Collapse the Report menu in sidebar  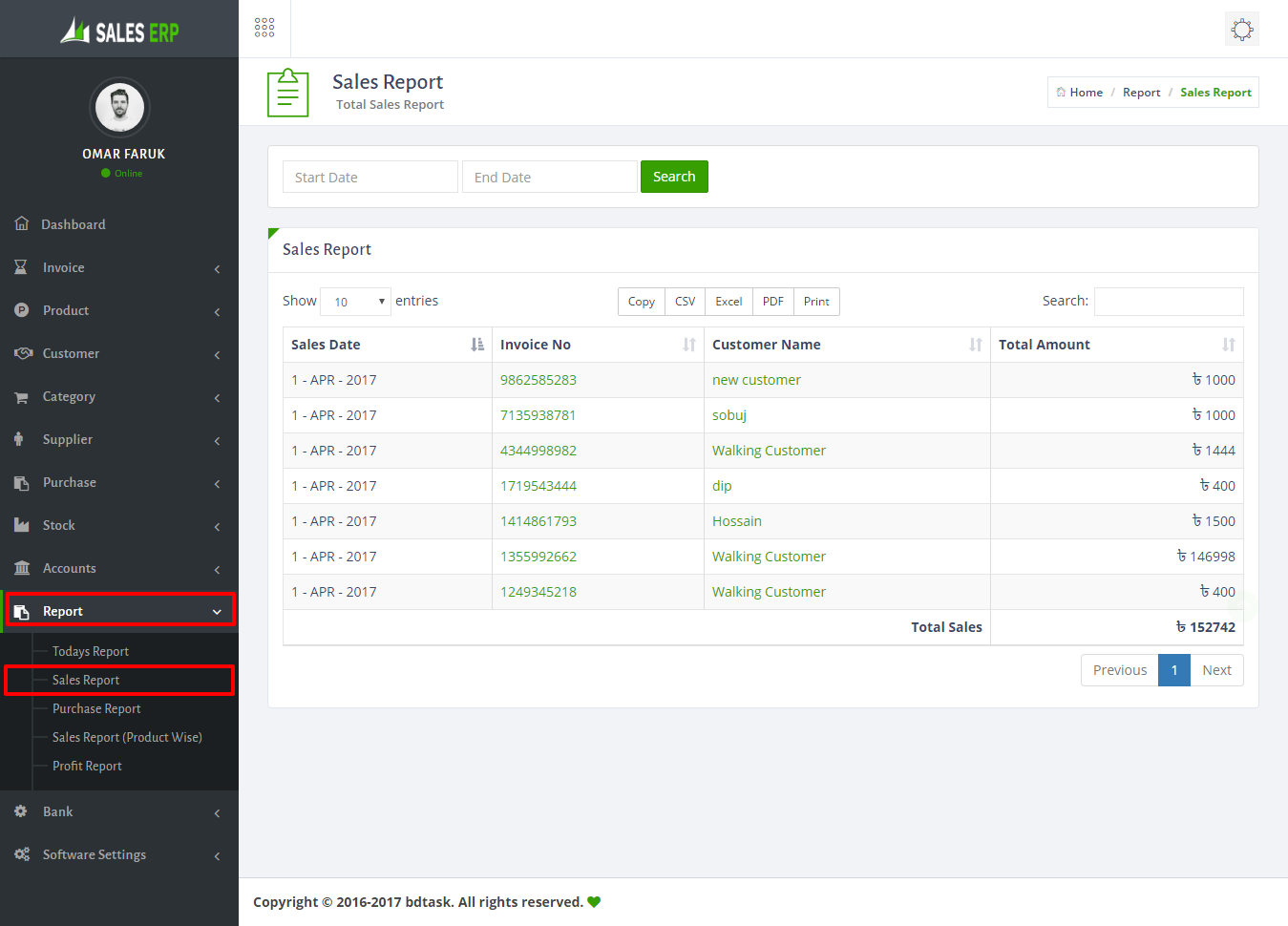pyautogui.click(x=217, y=612)
